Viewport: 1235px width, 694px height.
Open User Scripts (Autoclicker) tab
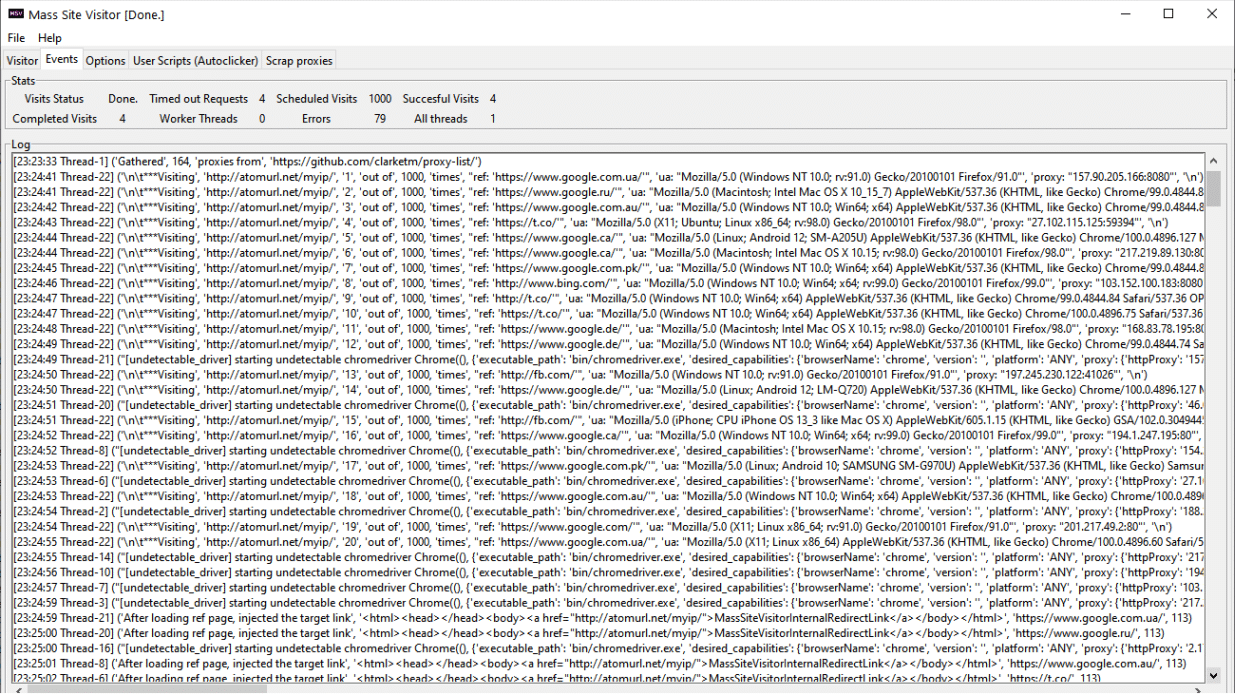pos(195,61)
